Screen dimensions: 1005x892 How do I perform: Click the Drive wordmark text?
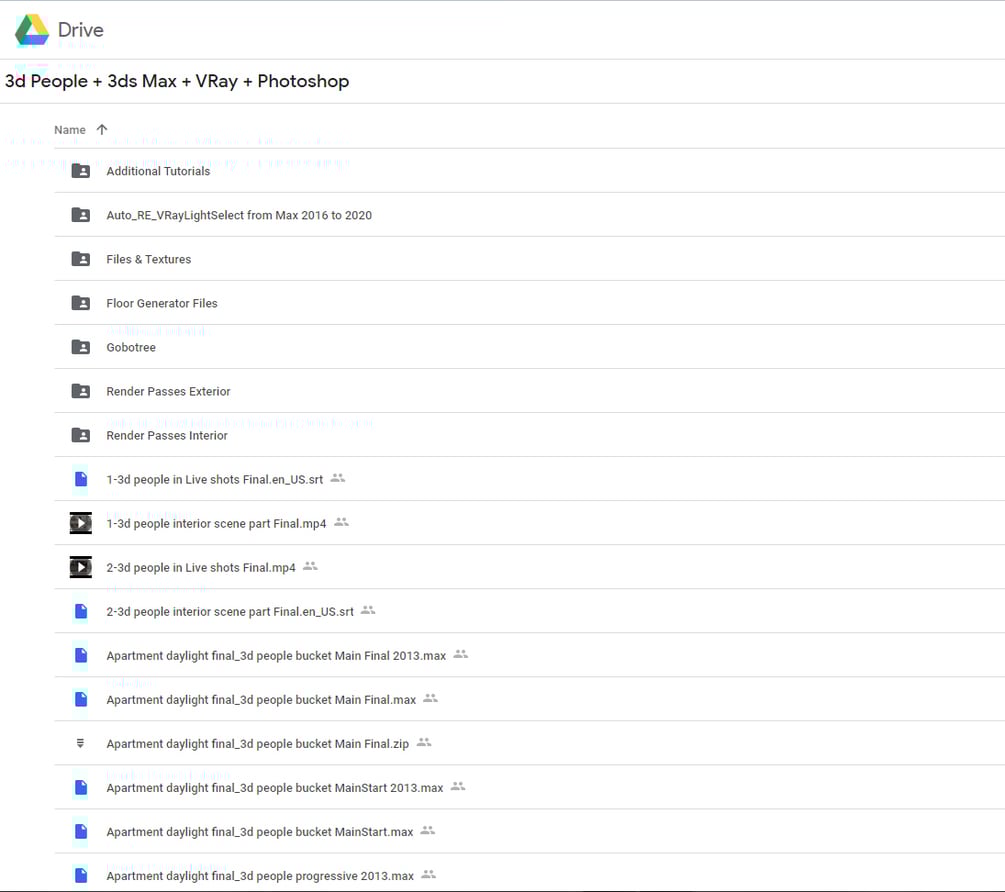tap(81, 30)
